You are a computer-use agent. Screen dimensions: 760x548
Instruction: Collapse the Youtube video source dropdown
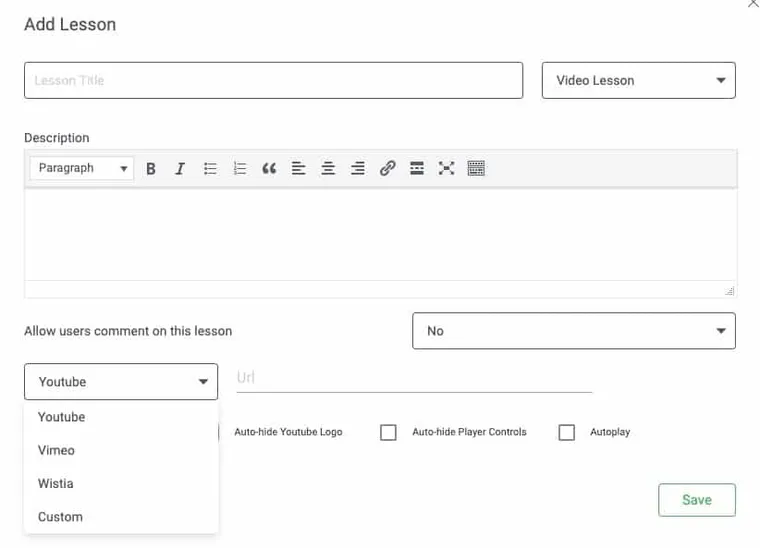pyautogui.click(x=121, y=382)
